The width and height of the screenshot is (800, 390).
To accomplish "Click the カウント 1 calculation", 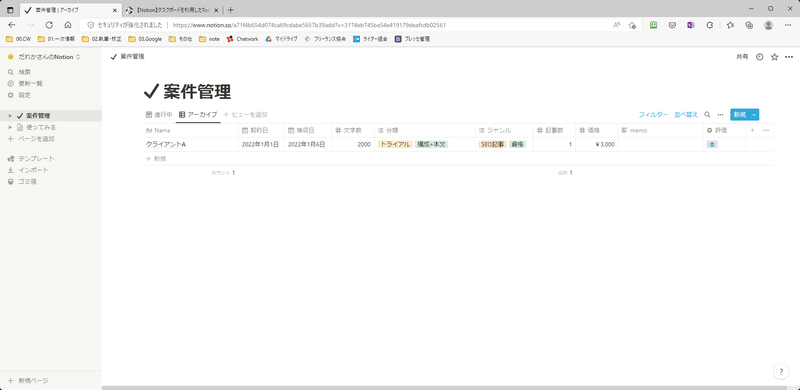I will pos(223,173).
